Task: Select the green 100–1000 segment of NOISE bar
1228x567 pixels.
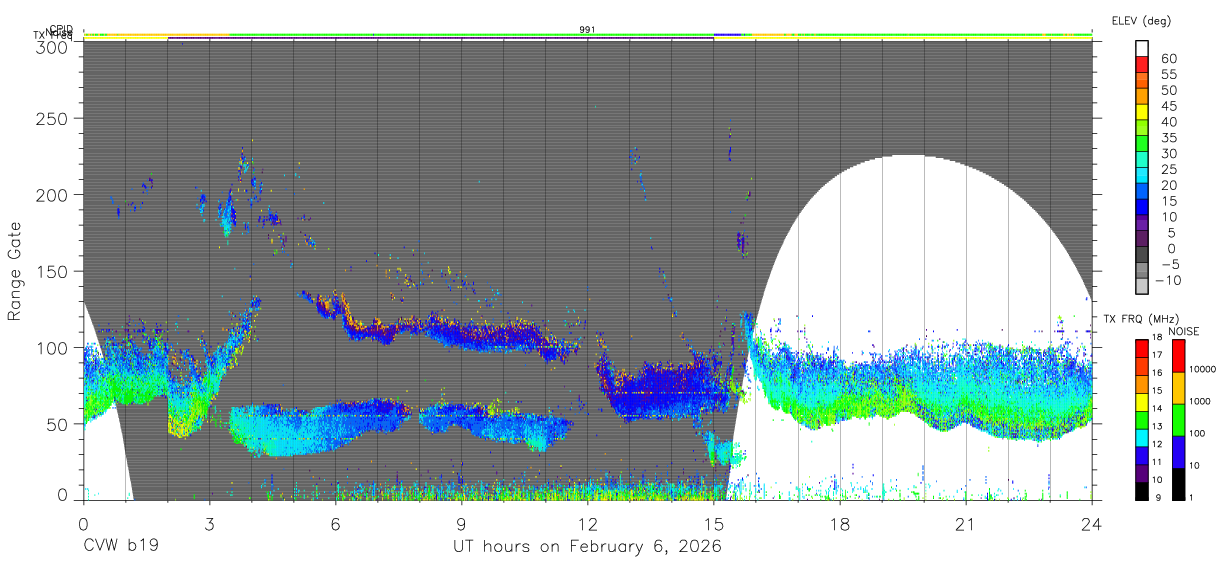Action: point(1177,419)
